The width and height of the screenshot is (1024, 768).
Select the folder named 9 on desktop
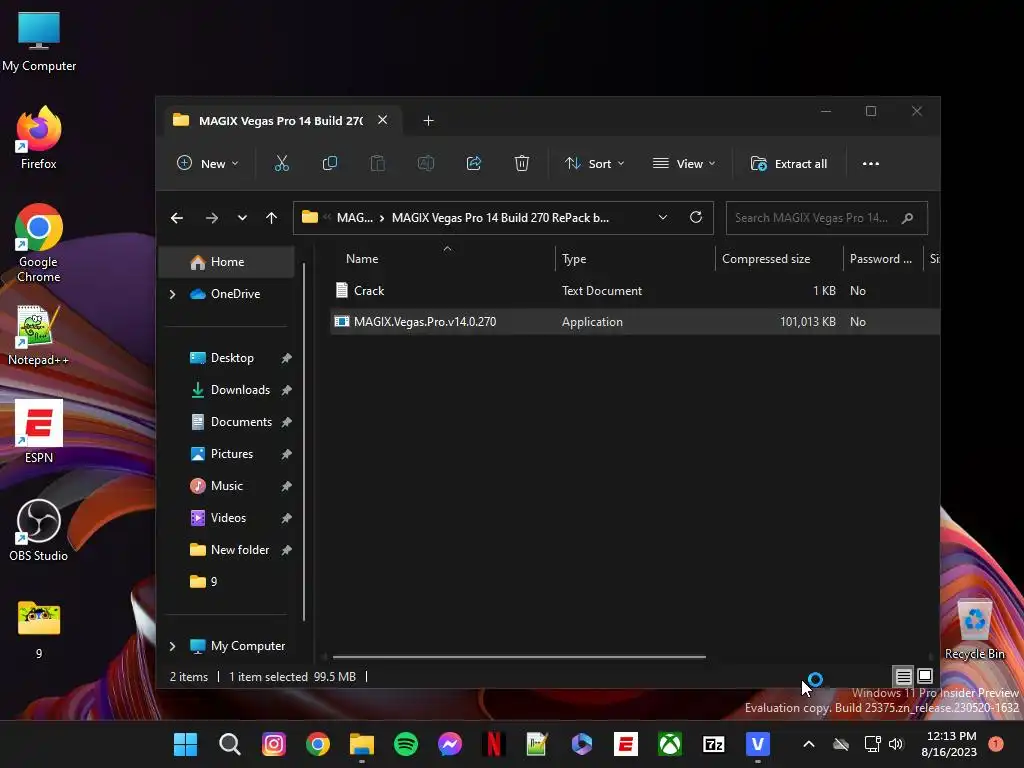pos(39,630)
